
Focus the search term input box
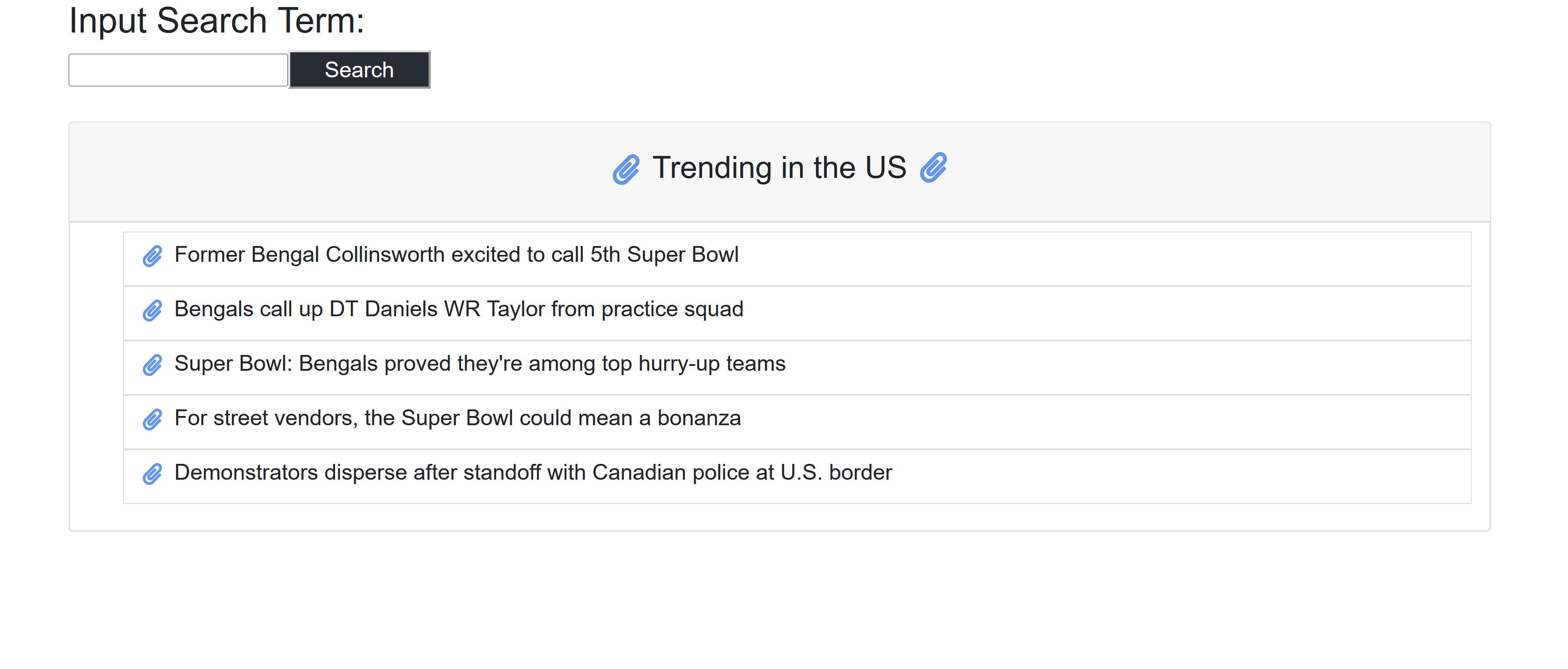[x=178, y=70]
